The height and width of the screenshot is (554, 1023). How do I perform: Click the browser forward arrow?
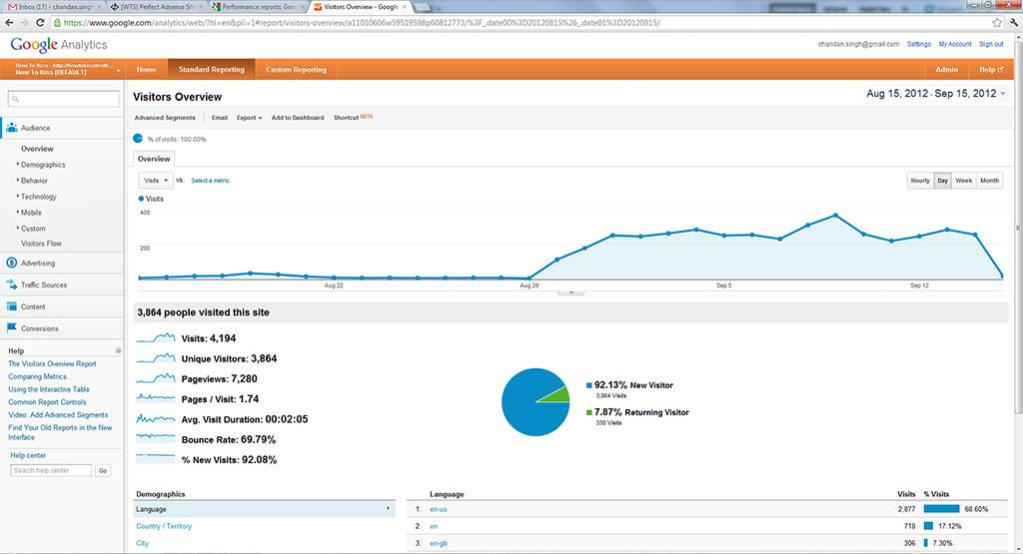[24, 22]
